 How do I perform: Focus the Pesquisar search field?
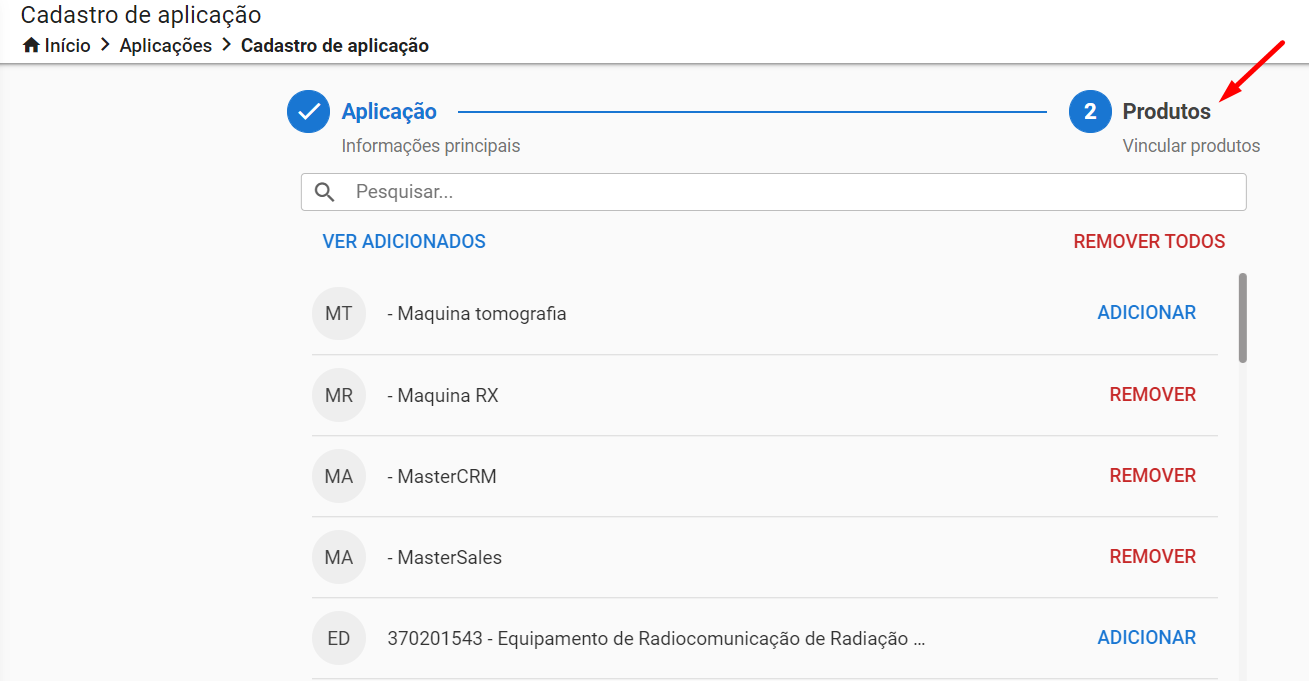tap(774, 192)
